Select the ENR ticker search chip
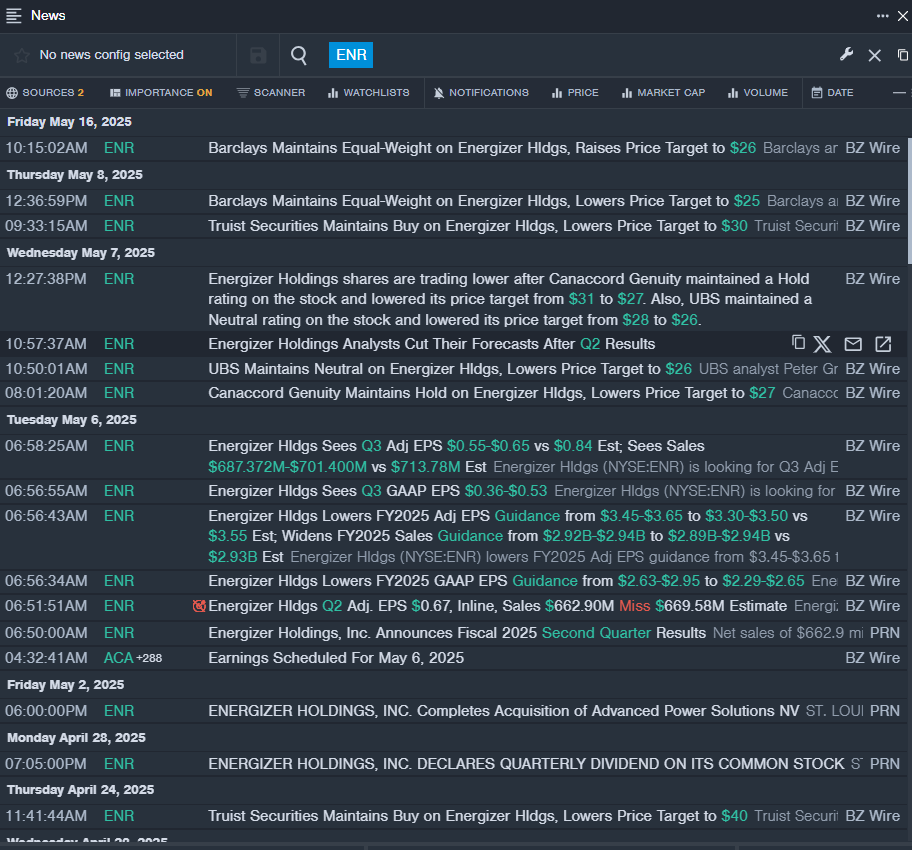The width and height of the screenshot is (912, 850). (x=351, y=55)
